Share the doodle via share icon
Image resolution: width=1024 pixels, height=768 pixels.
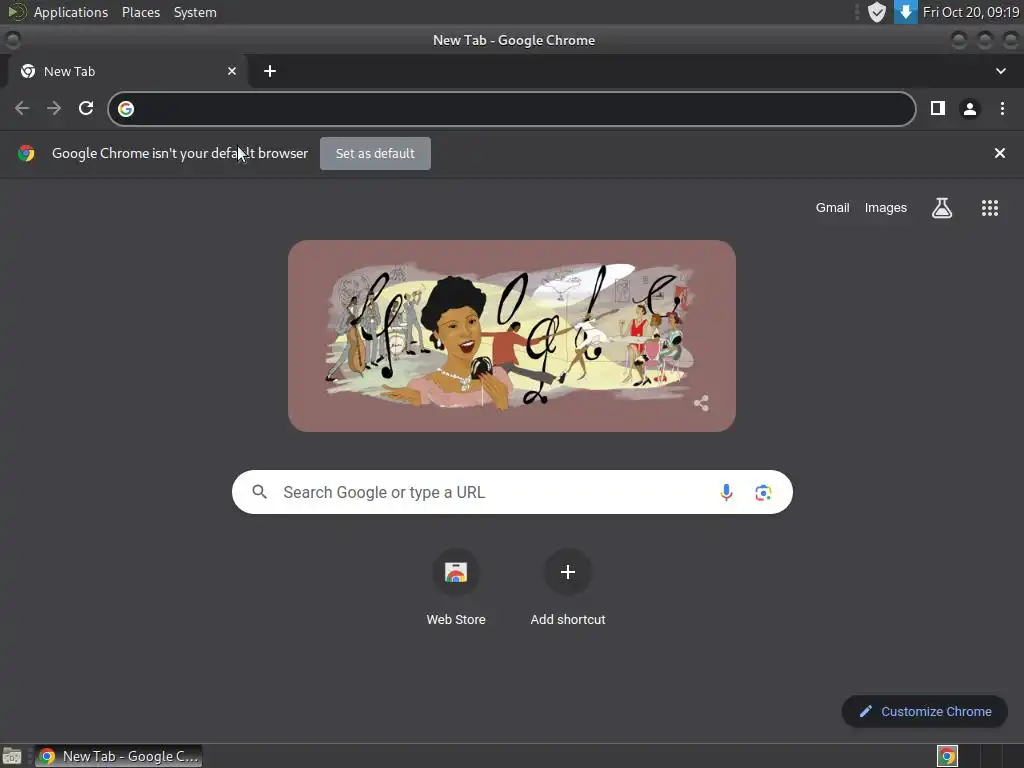tap(701, 403)
